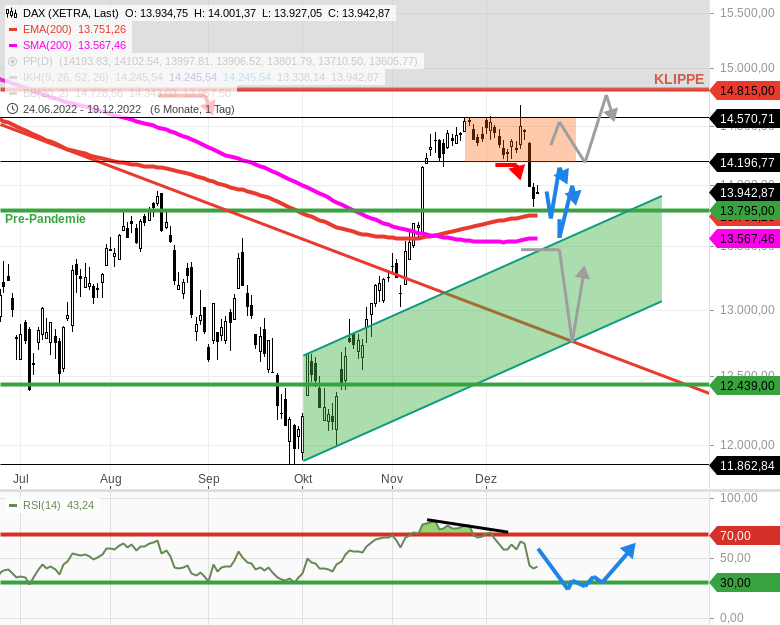Click the (6 Monate, 1 Tag) interval text
Screen dimensions: 780x625
tap(192, 109)
